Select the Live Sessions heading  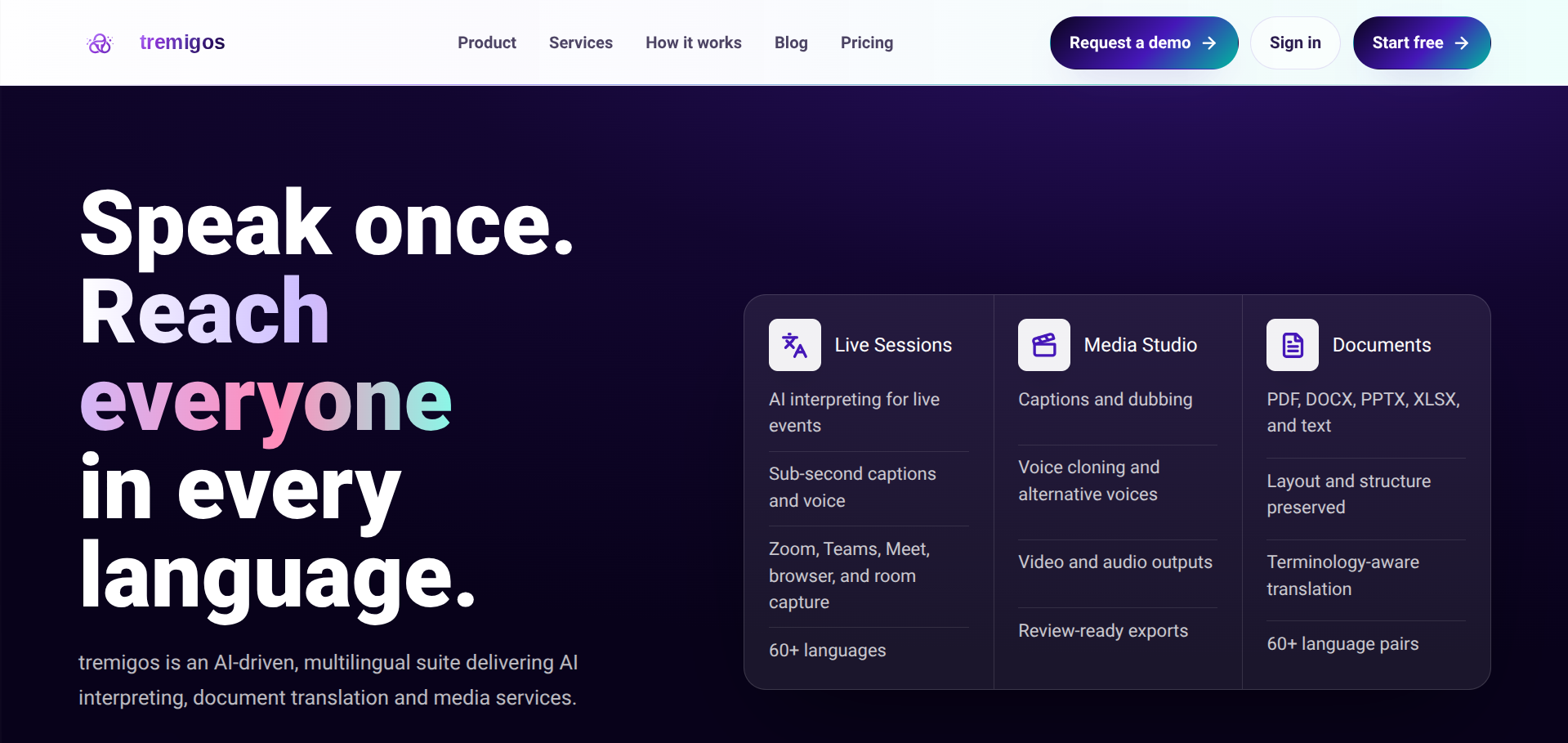893,345
